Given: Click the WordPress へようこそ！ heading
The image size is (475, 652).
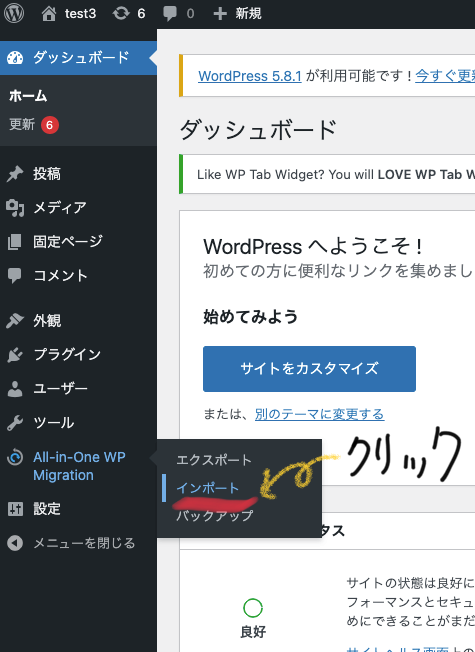Looking at the screenshot, I should click(313, 247).
